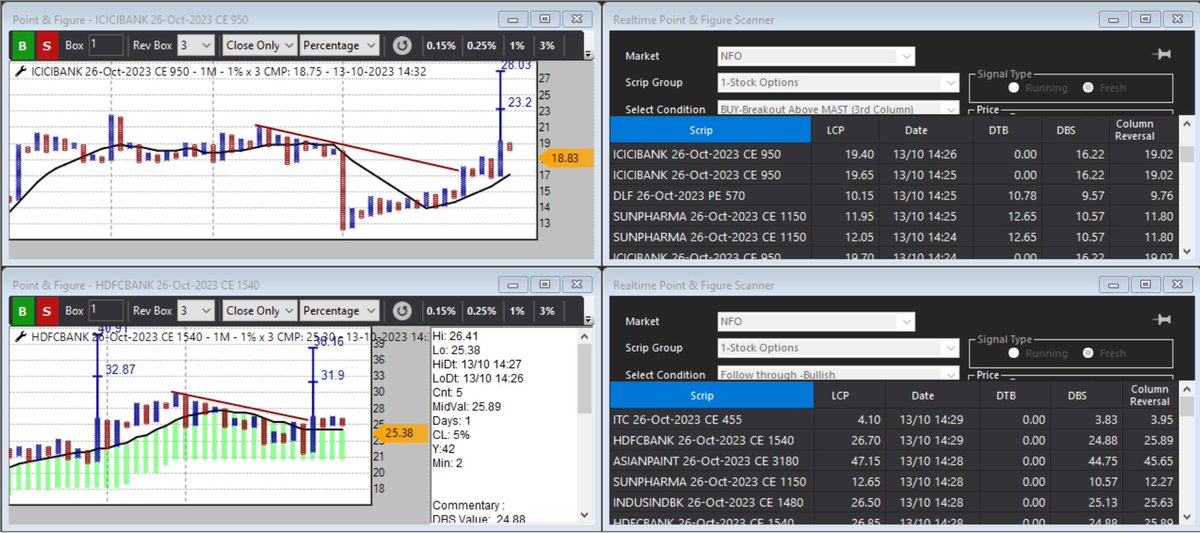Open Market dropdown in top scanner
The width and height of the screenshot is (1200, 533).
pyautogui.click(x=815, y=56)
